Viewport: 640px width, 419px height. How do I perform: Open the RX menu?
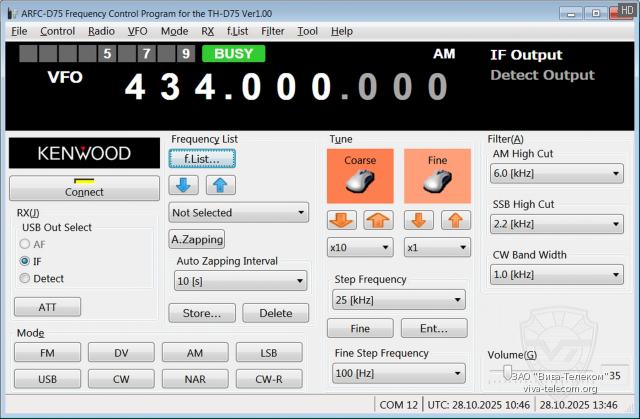coord(208,31)
